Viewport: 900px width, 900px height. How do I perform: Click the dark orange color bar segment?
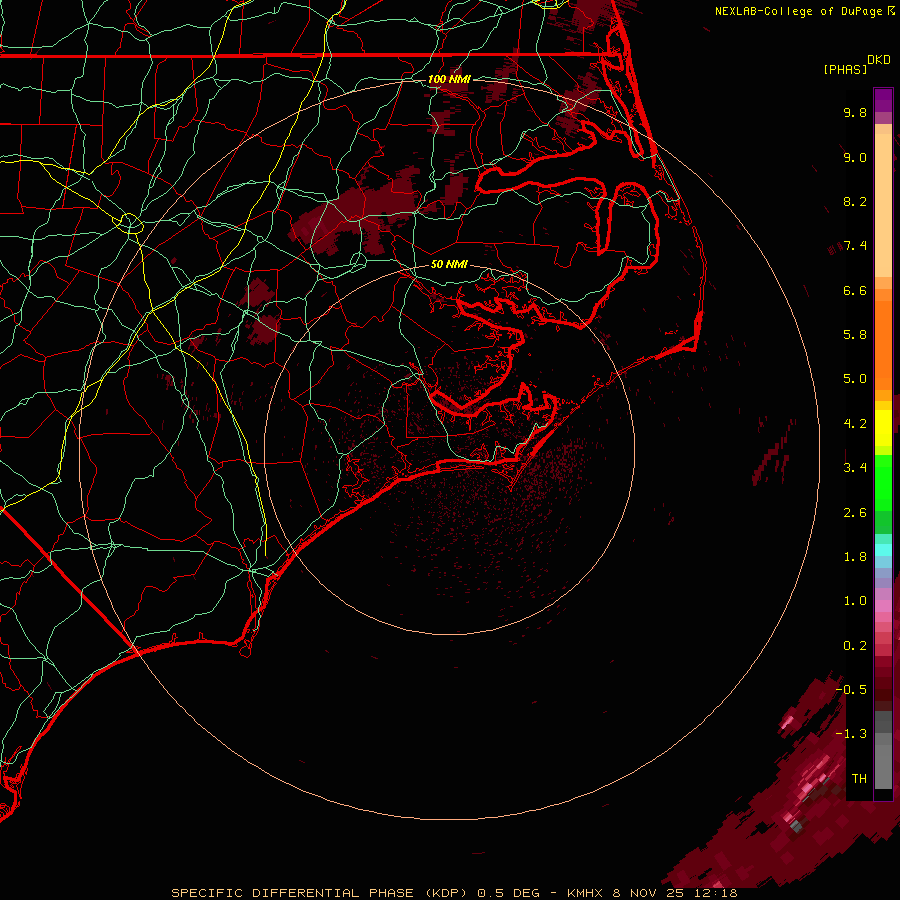883,346
